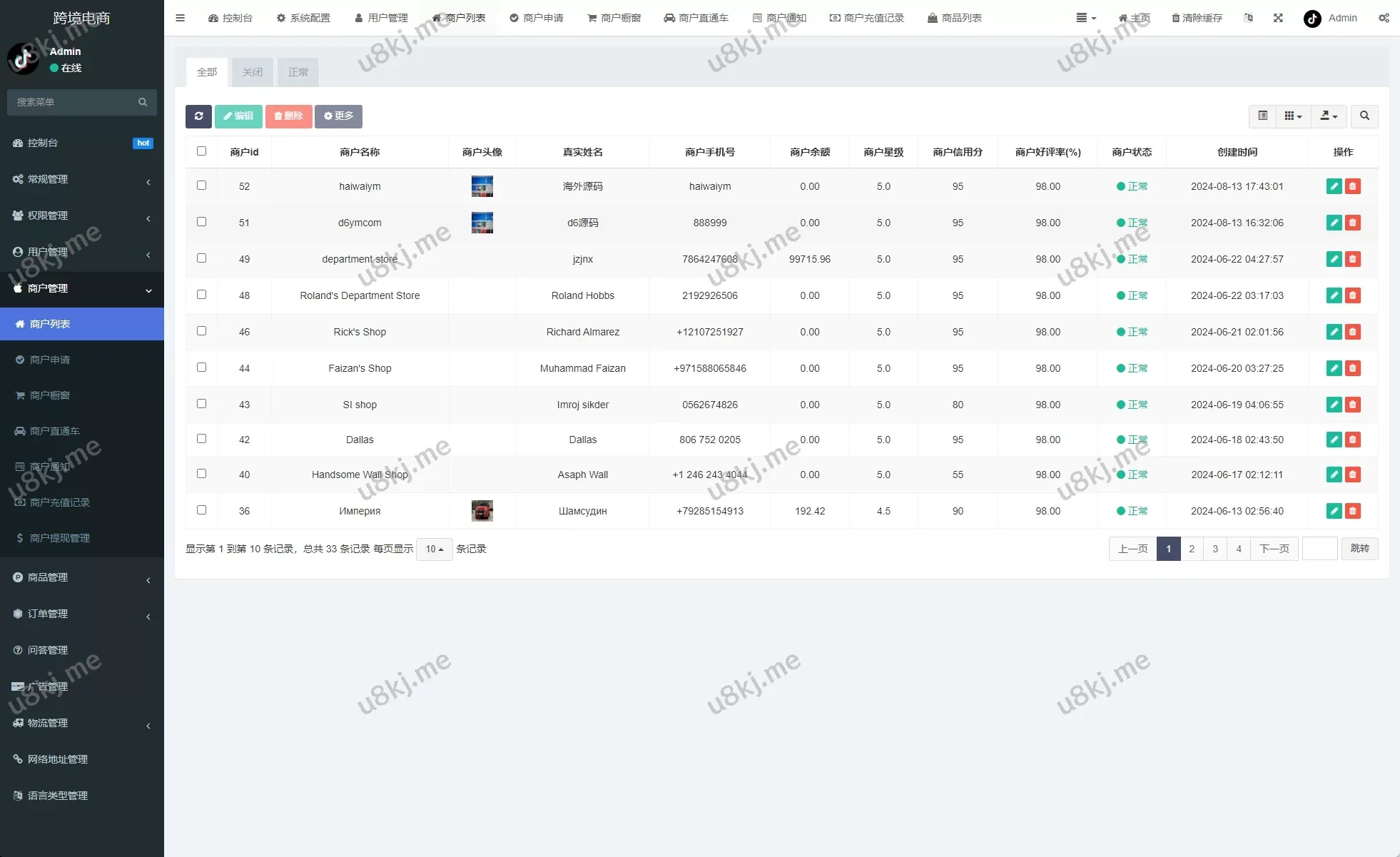Screen dimensions: 1400x857
Task: Toggle table card view icon
Action: click(1262, 116)
